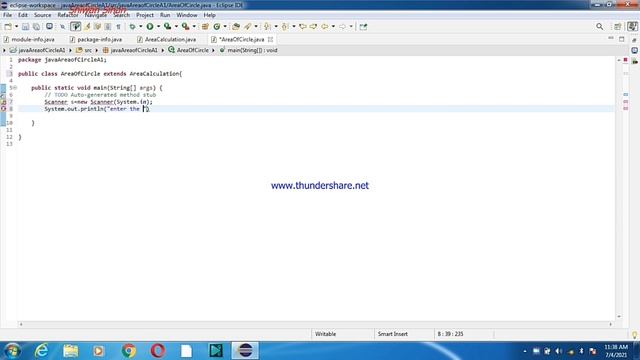Open the Source menu

pyautogui.click(x=42, y=15)
